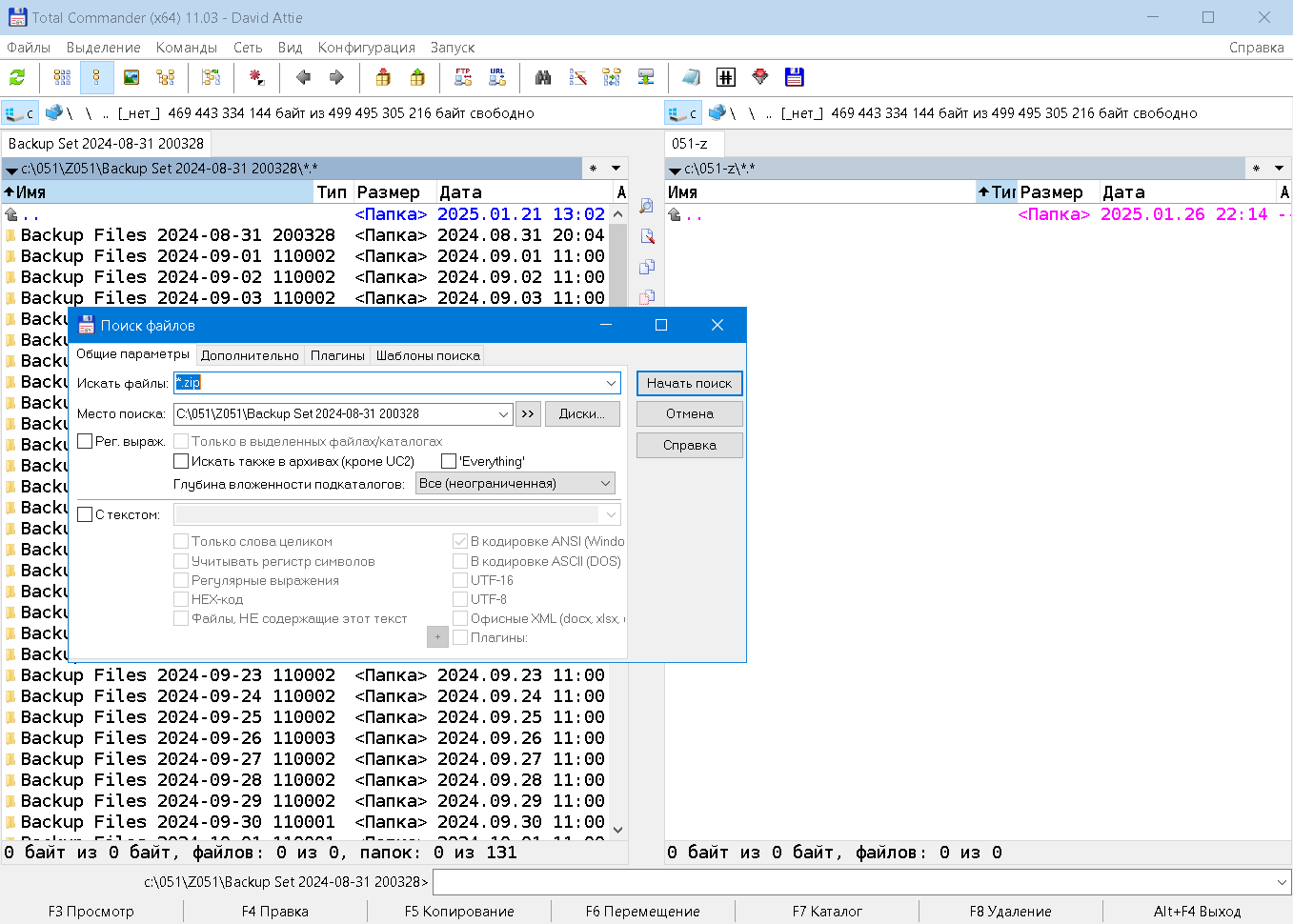
Task: Expand the 'Место поиска' path dropdown
Action: pyautogui.click(x=503, y=413)
